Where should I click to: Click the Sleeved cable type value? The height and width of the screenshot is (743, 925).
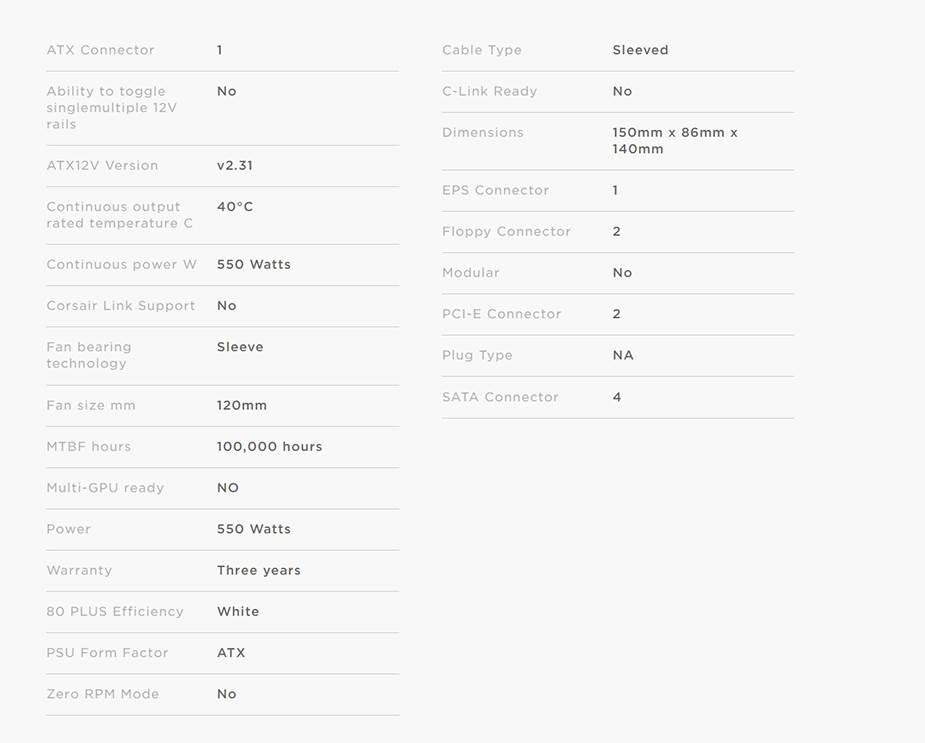pyautogui.click(x=640, y=50)
